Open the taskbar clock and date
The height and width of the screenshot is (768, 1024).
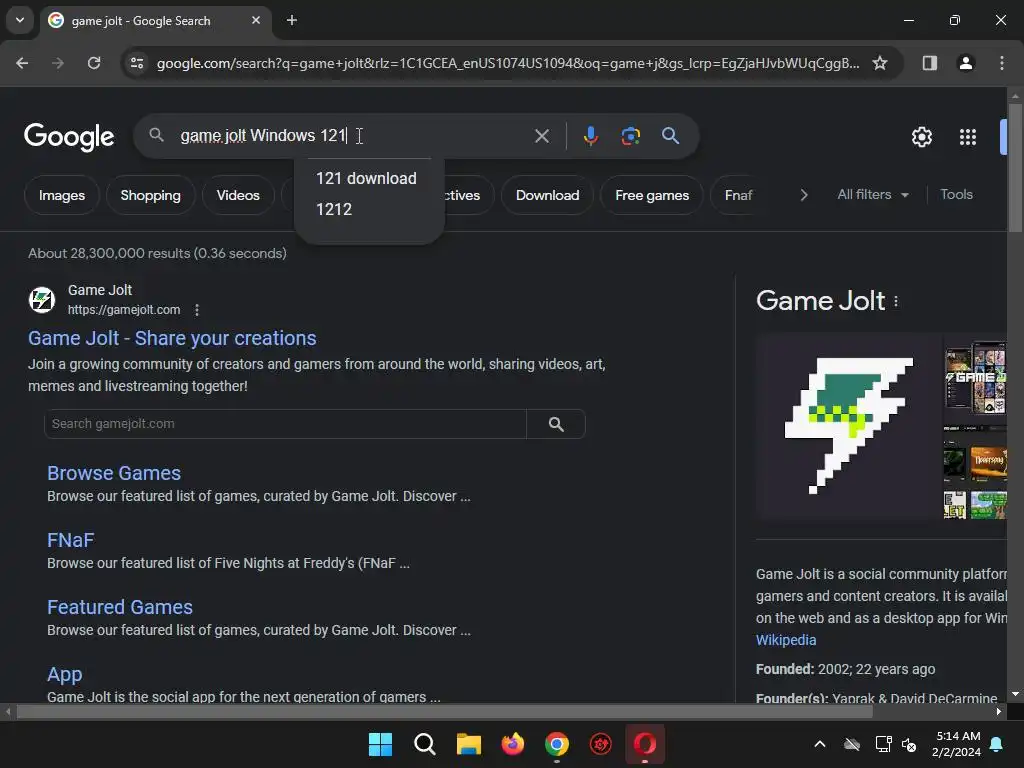[x=956, y=744]
